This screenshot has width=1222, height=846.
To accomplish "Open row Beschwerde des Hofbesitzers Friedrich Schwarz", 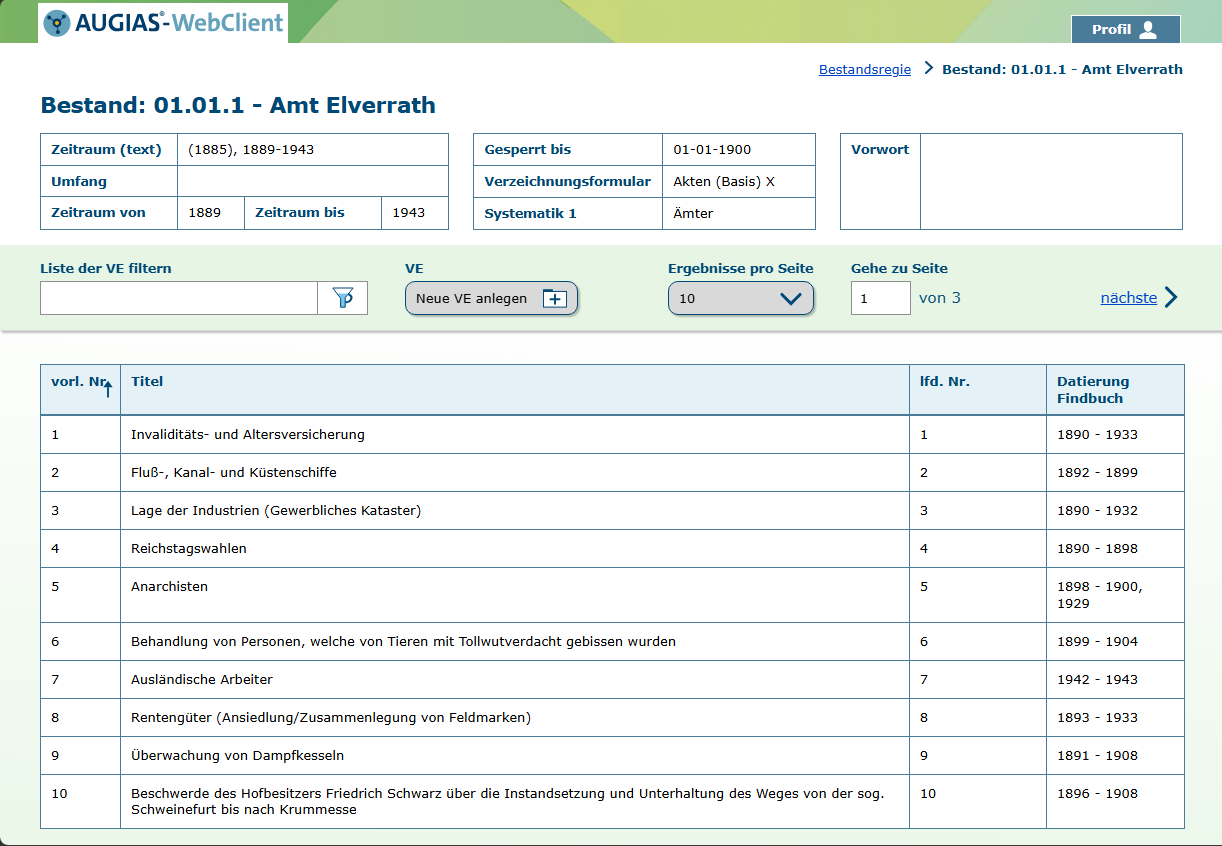I will point(612,802).
